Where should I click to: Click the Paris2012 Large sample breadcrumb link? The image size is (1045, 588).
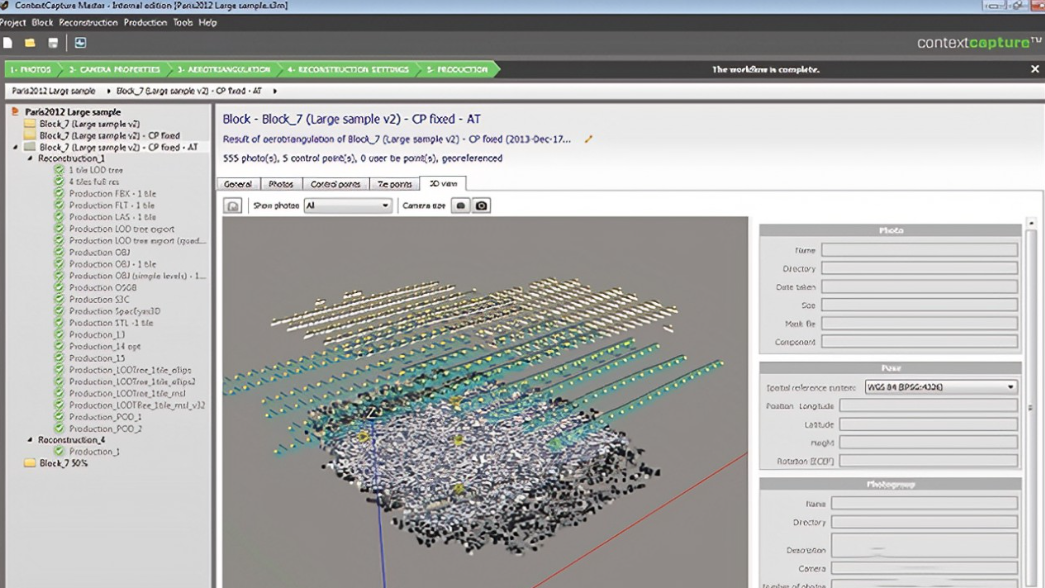53,91
